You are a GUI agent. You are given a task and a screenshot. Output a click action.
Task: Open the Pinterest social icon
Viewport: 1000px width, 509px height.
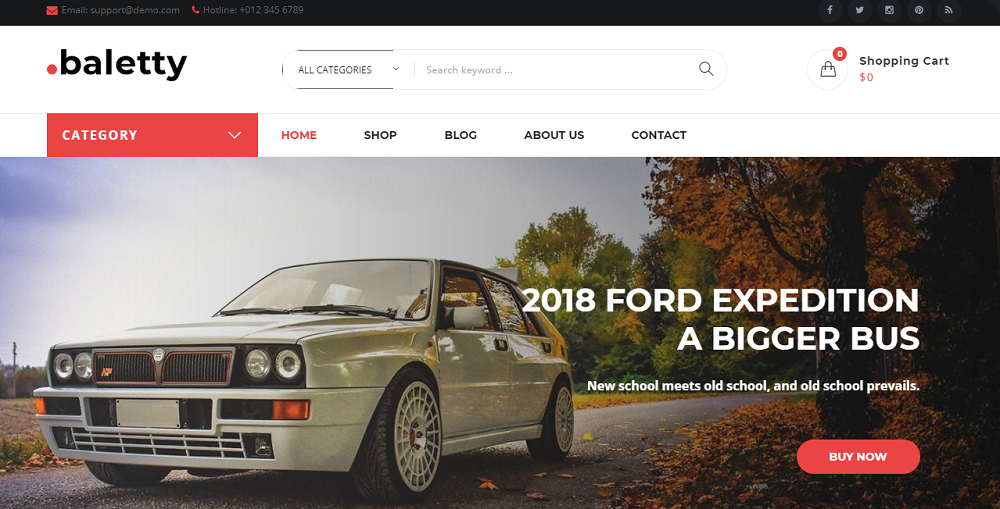click(x=919, y=10)
